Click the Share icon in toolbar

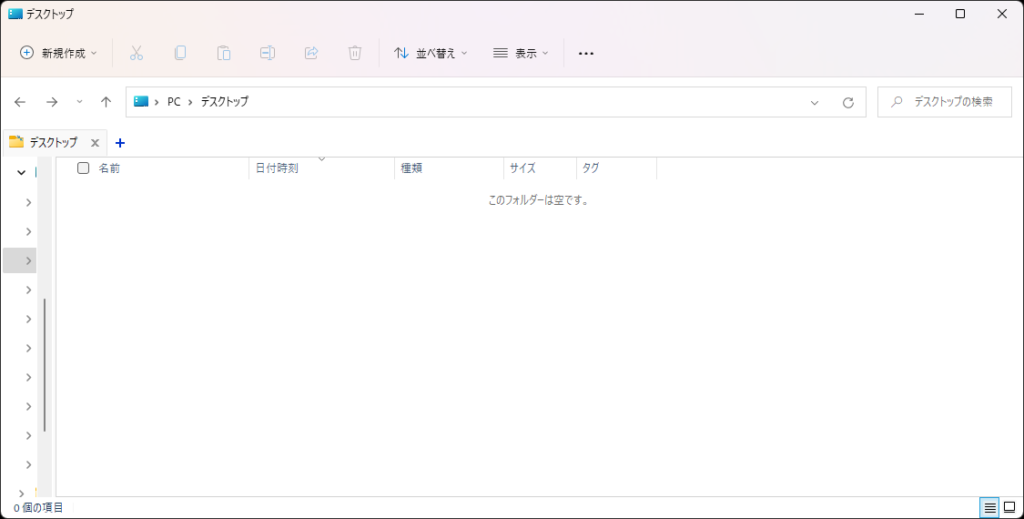tap(311, 53)
